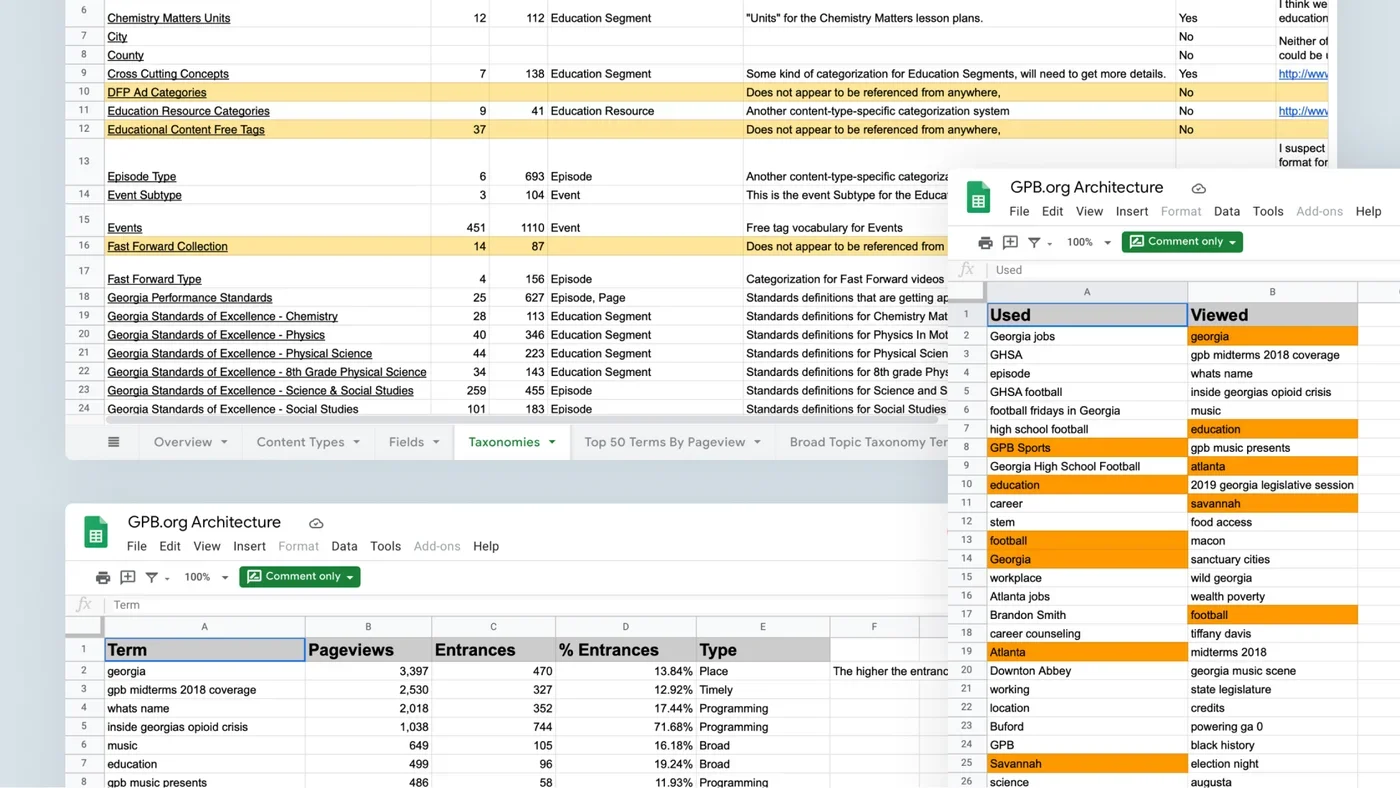Click the 'Viewed' header cell

pos(1272,315)
